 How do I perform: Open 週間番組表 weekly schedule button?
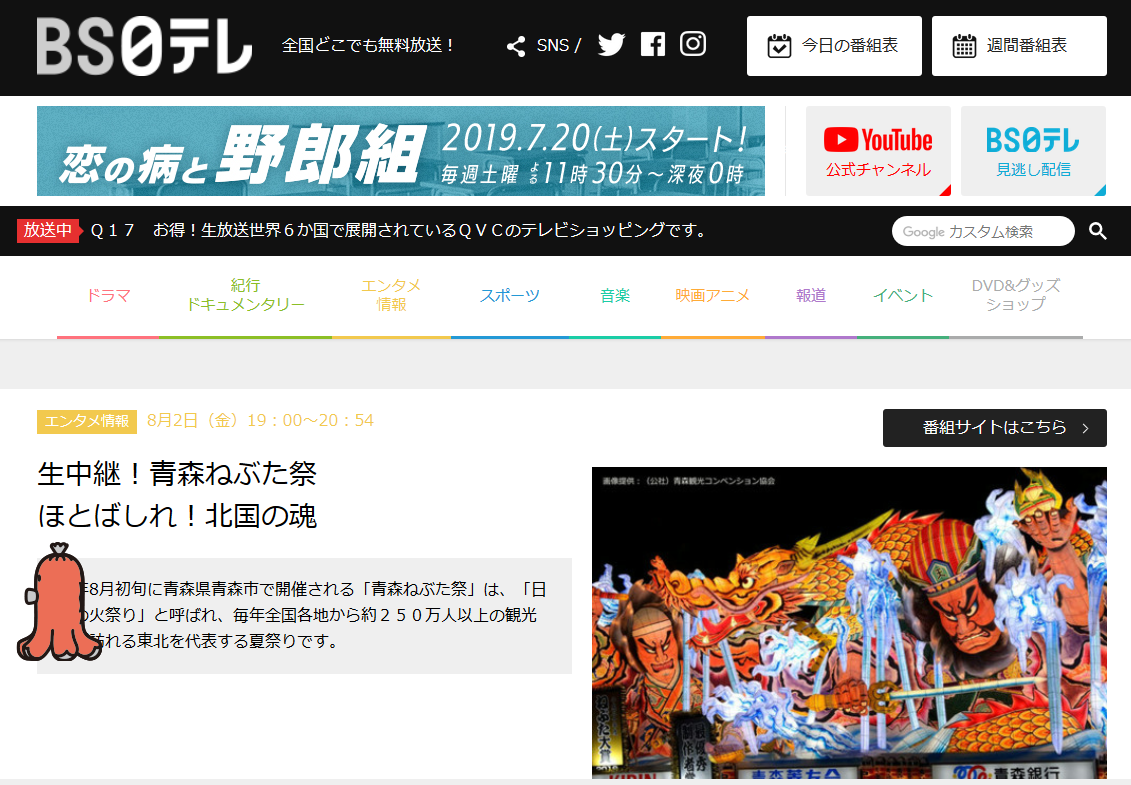[x=1019, y=46]
